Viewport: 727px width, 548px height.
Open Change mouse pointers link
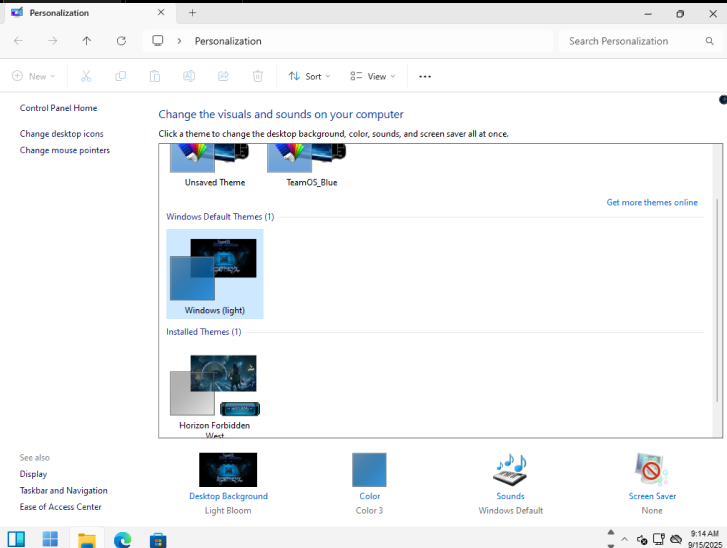coord(64,150)
